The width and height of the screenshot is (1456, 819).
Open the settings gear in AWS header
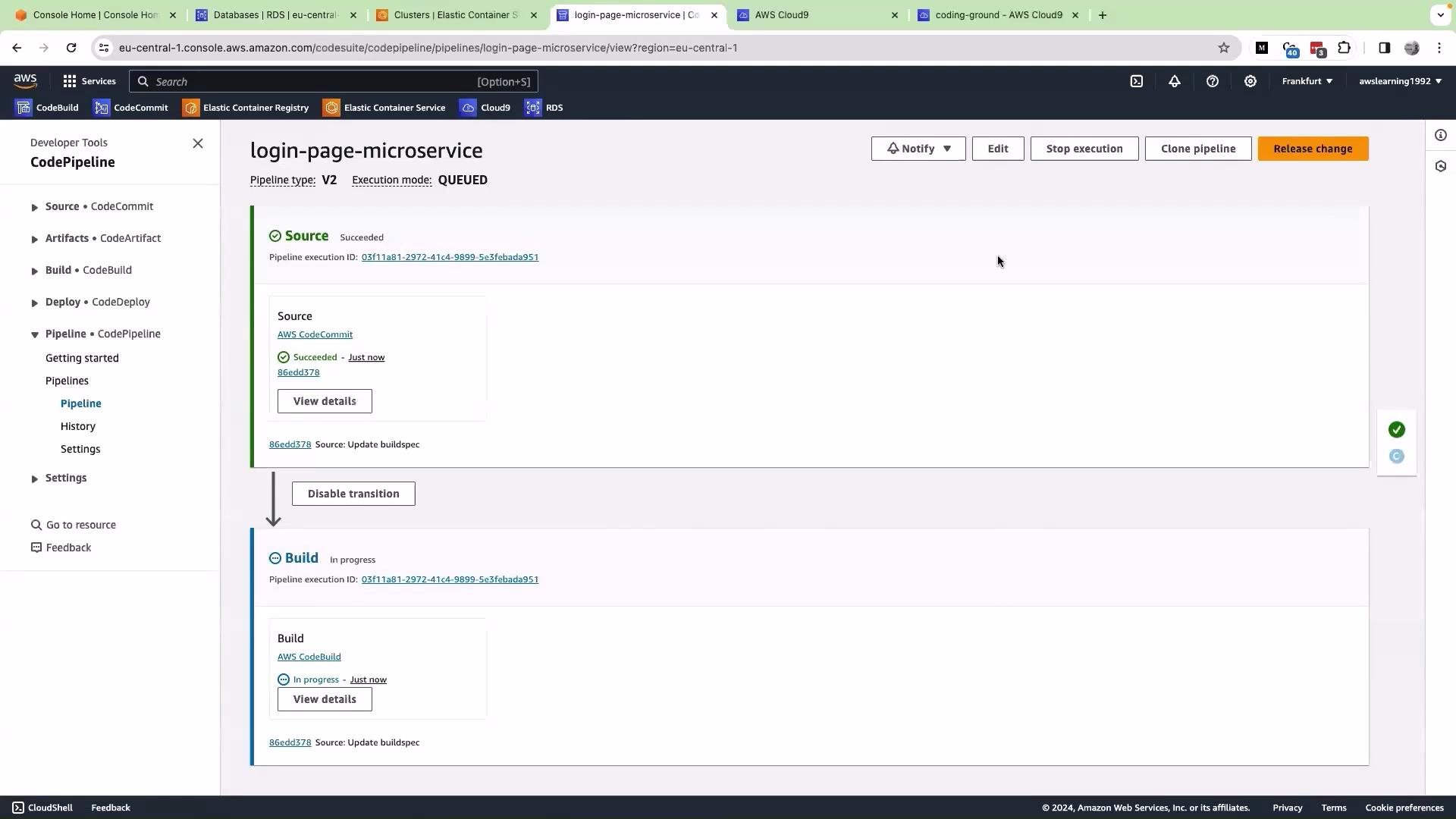(1250, 81)
